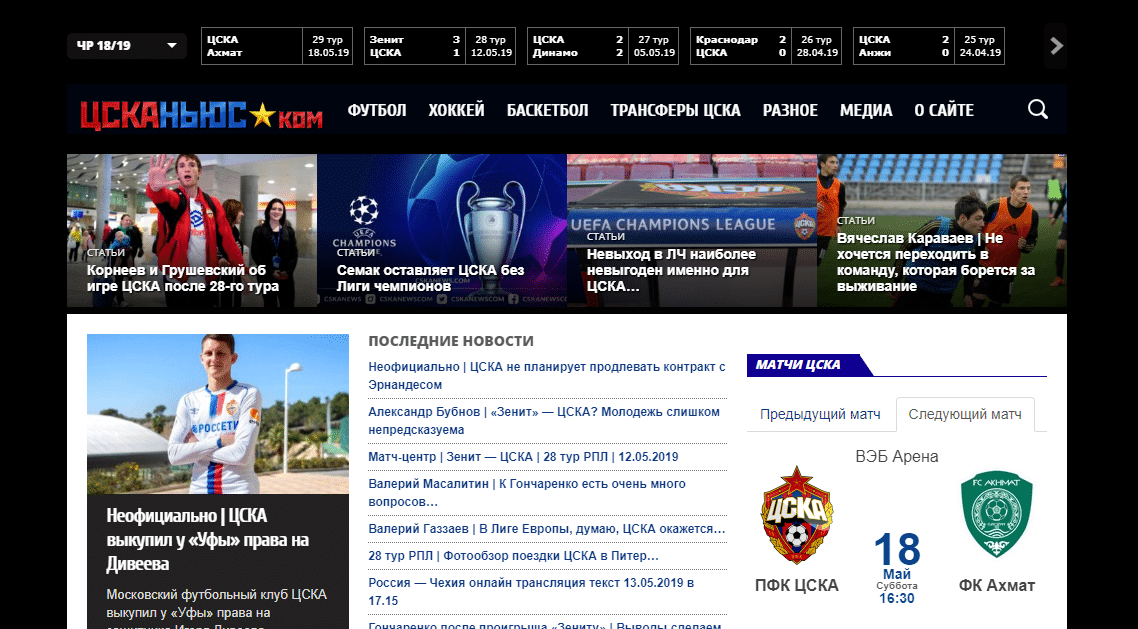Open the ЧР 18/19 season dropdown

click(126, 46)
